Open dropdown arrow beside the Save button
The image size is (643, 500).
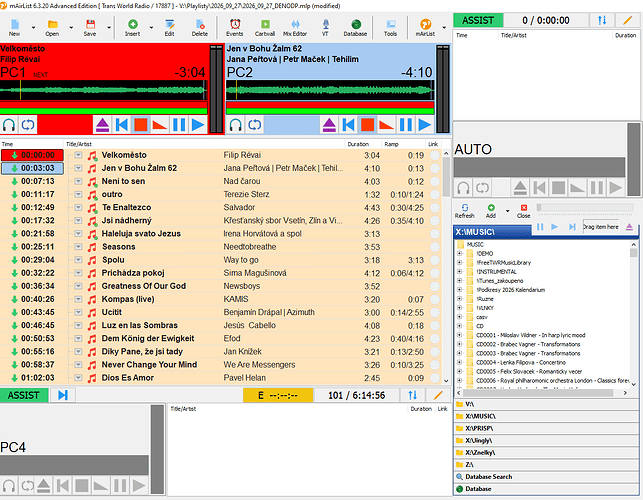click(109, 27)
